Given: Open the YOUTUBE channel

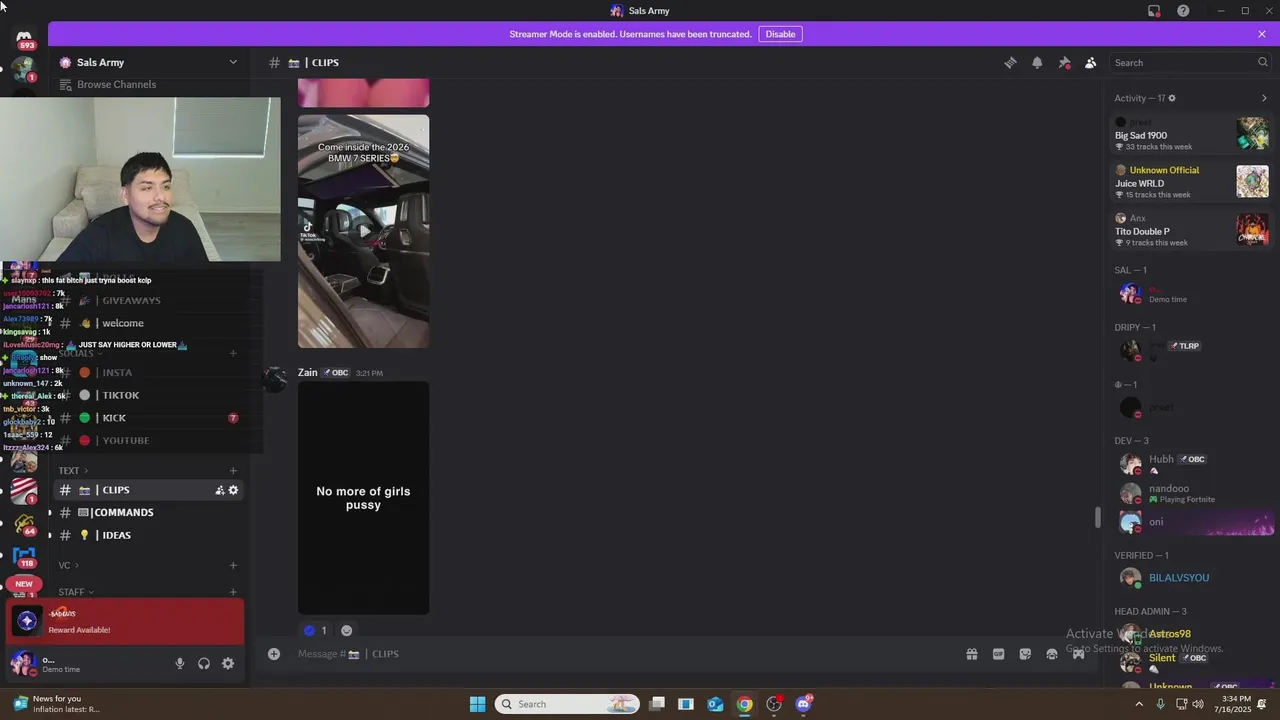Looking at the screenshot, I should pyautogui.click(x=148, y=441).
